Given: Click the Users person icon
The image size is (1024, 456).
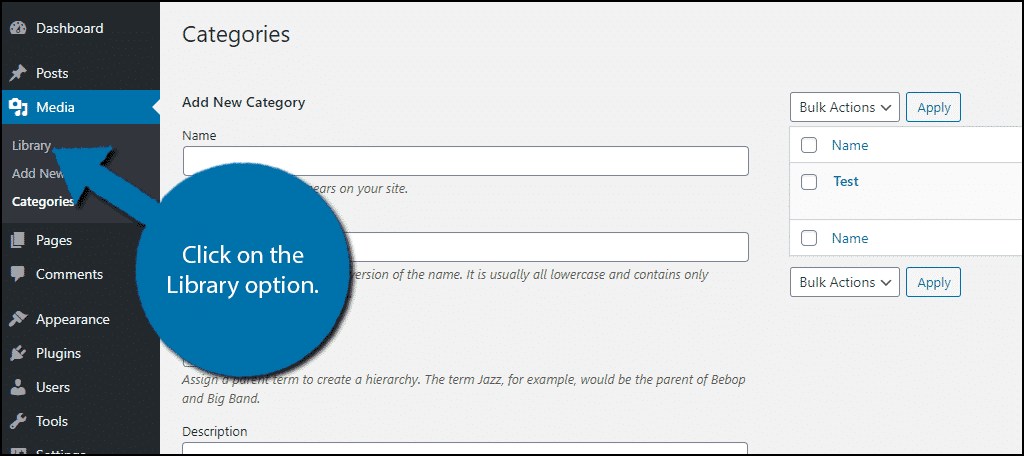Looking at the screenshot, I should pos(19,387).
